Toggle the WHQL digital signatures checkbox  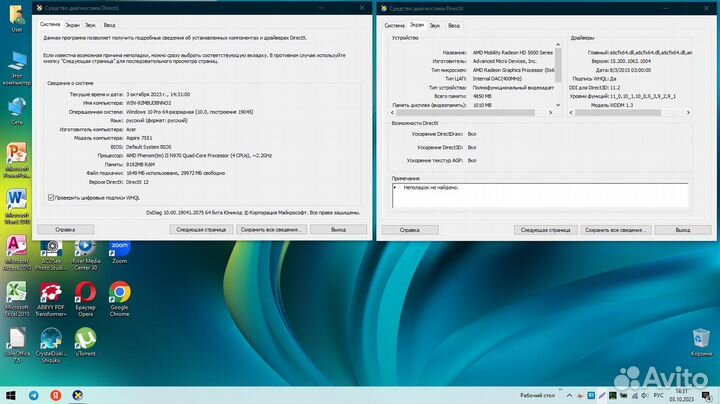pos(51,197)
